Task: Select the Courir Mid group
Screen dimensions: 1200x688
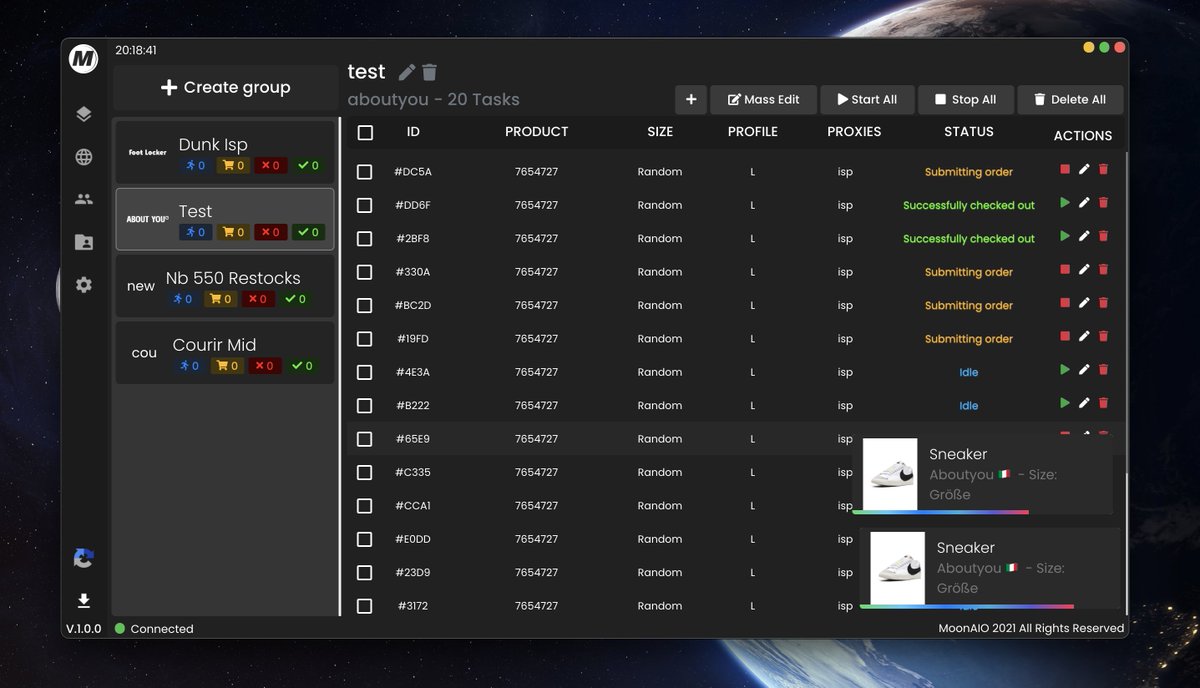Action: tap(225, 353)
